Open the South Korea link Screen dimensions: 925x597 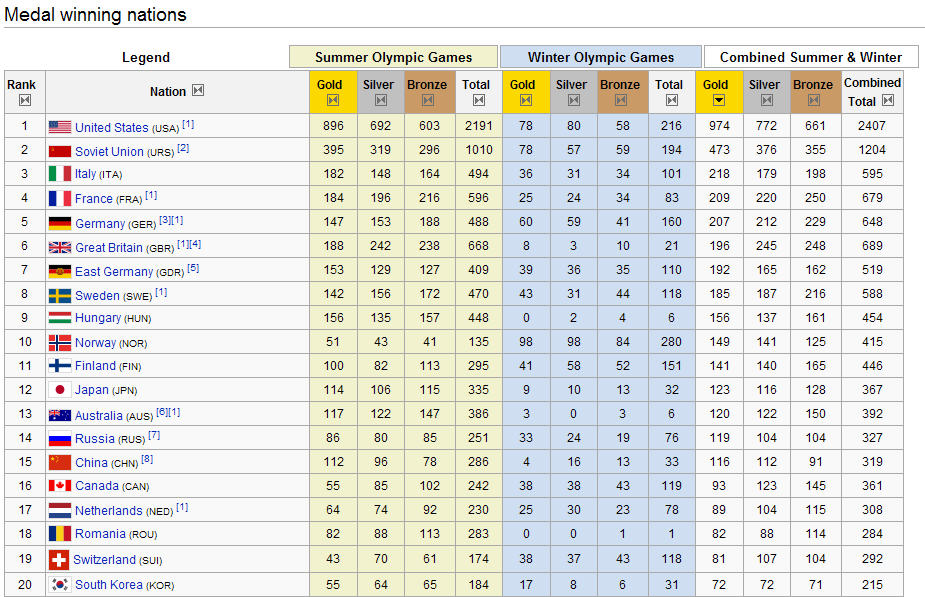point(109,585)
